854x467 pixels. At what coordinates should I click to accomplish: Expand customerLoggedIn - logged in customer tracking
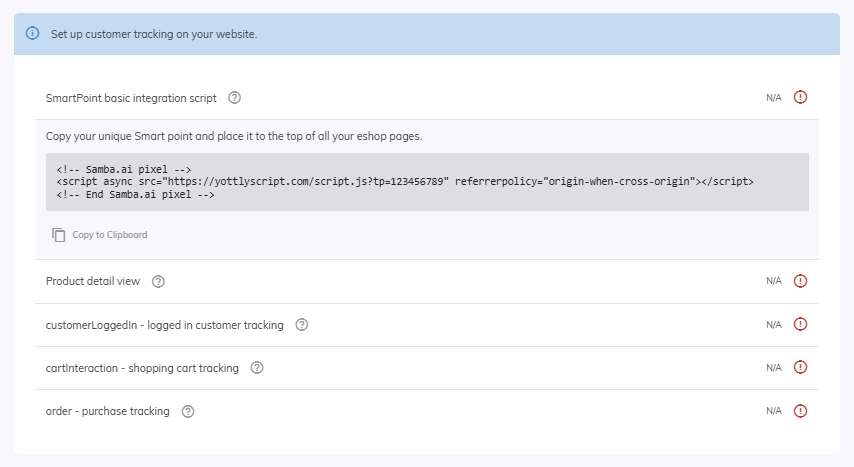click(164, 325)
